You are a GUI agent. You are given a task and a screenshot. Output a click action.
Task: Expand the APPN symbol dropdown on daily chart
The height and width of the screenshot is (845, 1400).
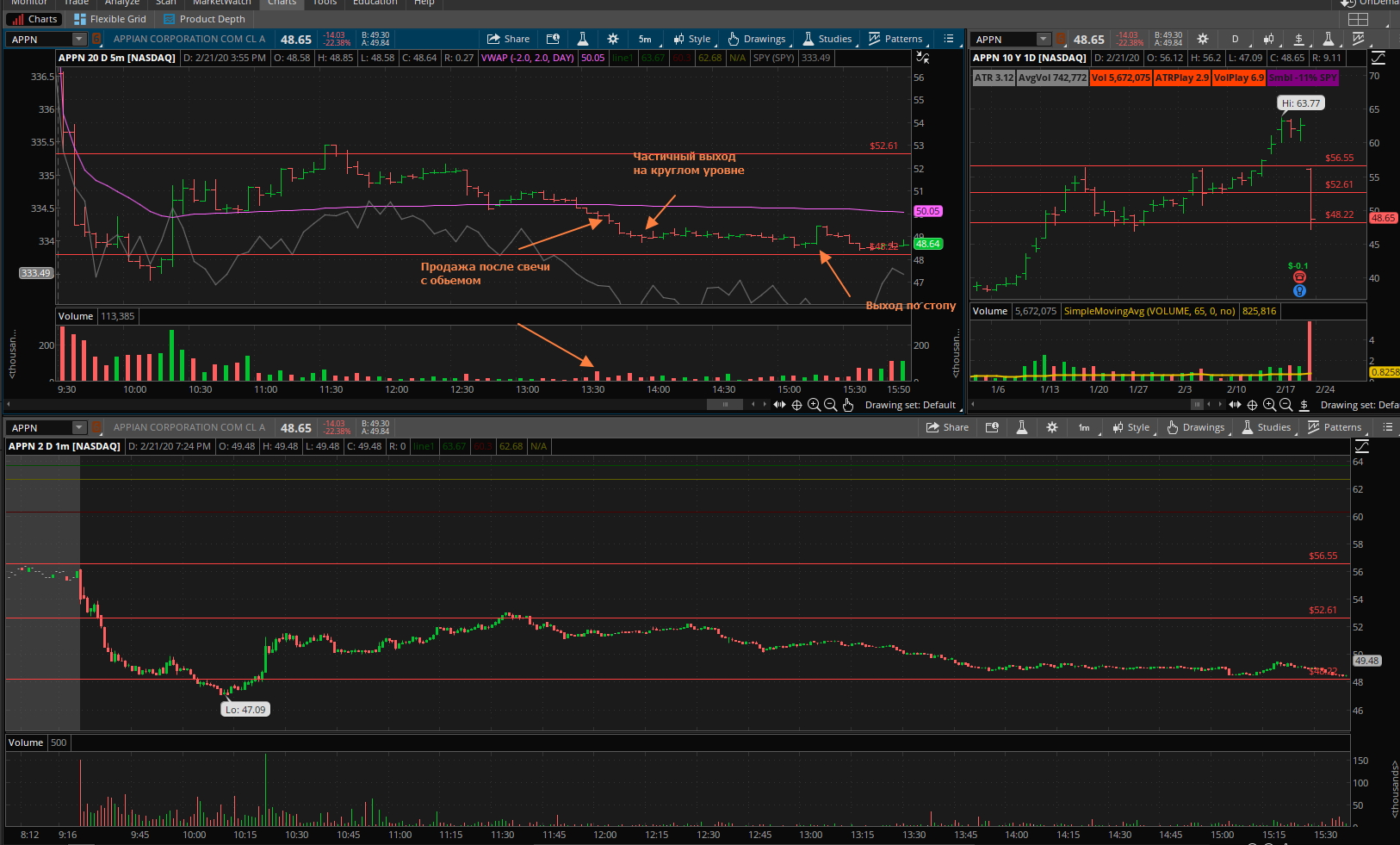[1044, 39]
